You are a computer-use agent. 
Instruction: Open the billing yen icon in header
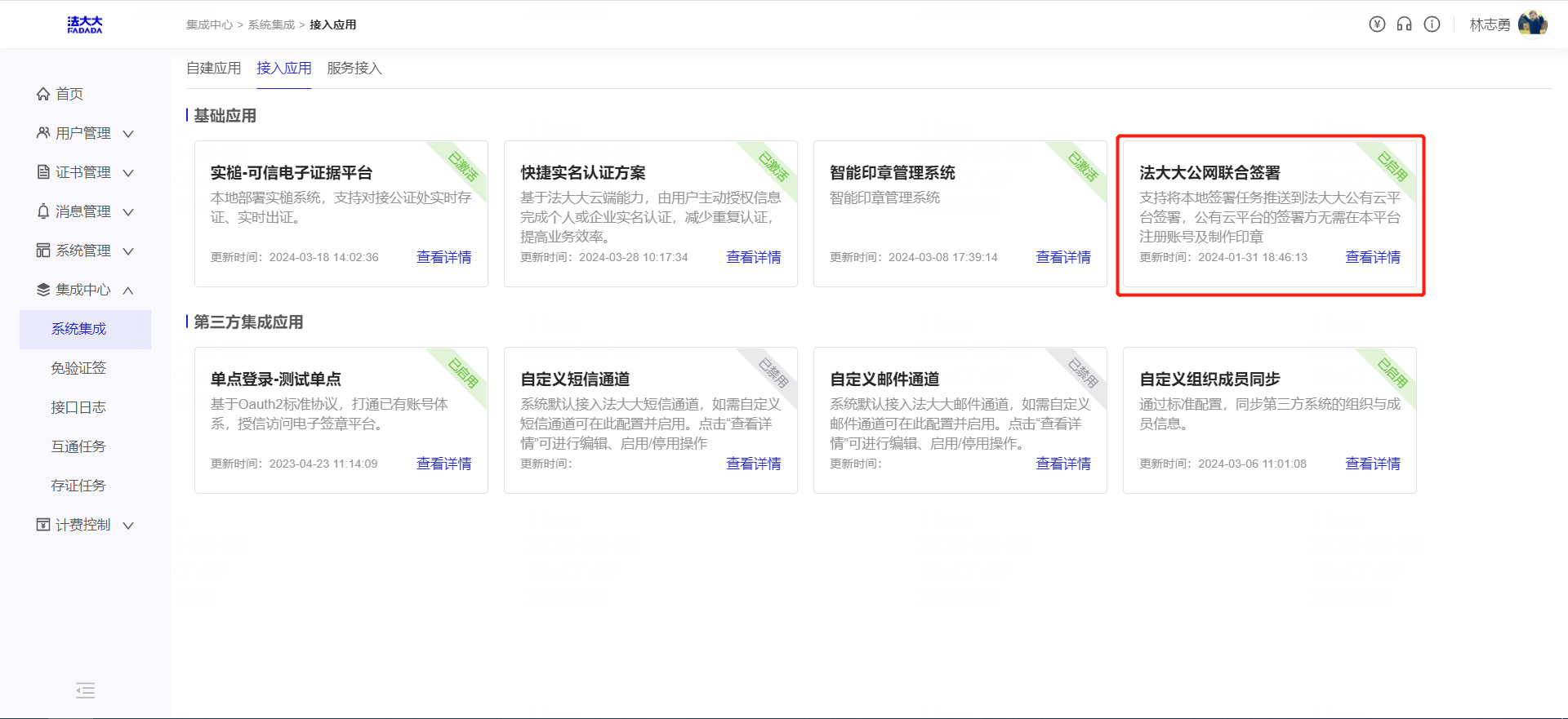point(1377,24)
